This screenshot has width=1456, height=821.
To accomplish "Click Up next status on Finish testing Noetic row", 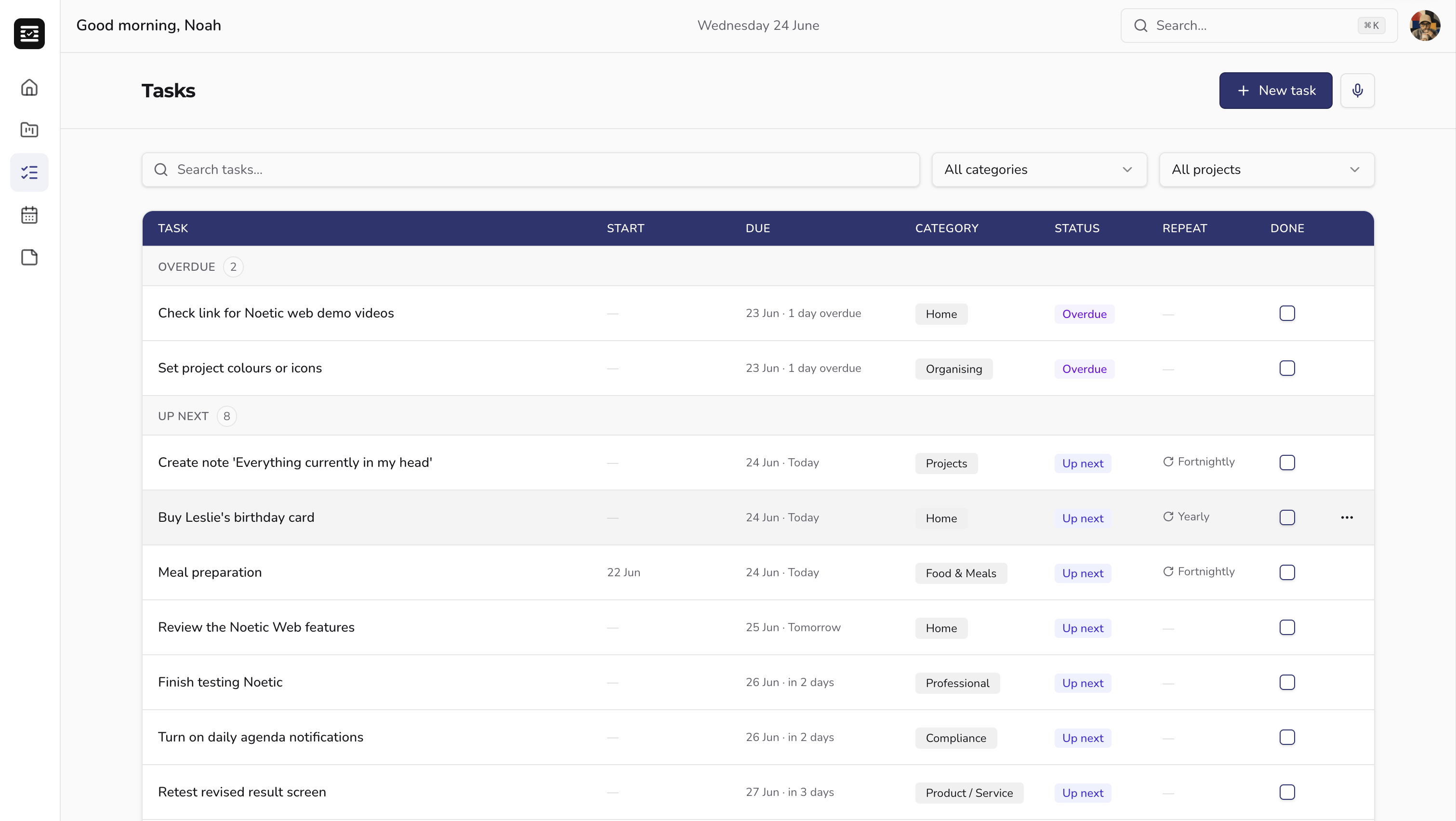I will pyautogui.click(x=1083, y=683).
